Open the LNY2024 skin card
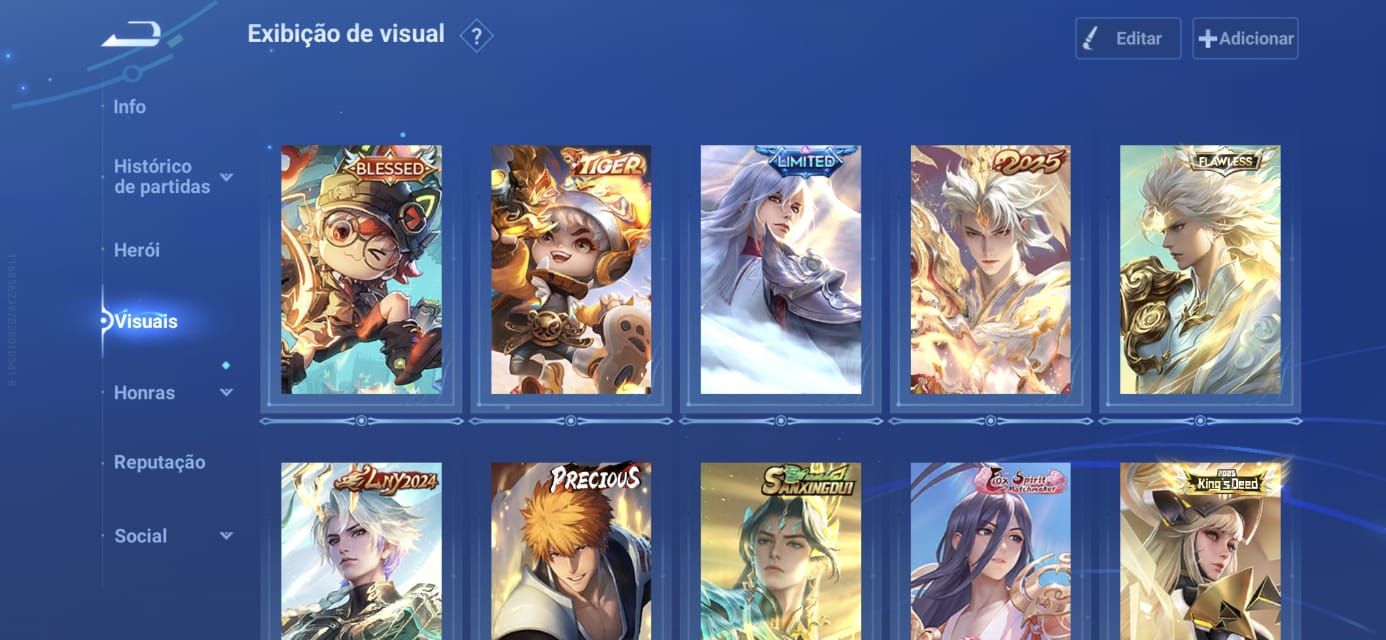The height and width of the screenshot is (640, 1386). pos(361,551)
